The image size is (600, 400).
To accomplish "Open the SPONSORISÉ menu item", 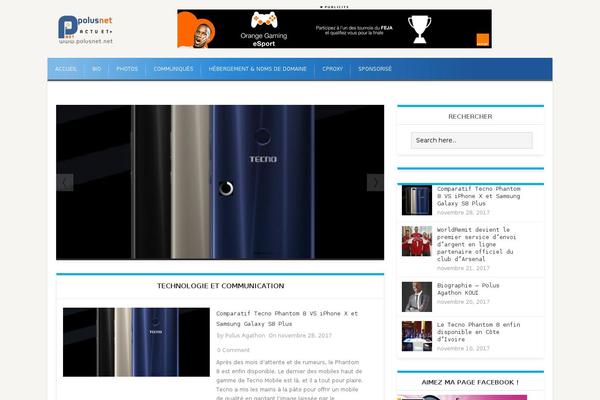I will (x=375, y=69).
